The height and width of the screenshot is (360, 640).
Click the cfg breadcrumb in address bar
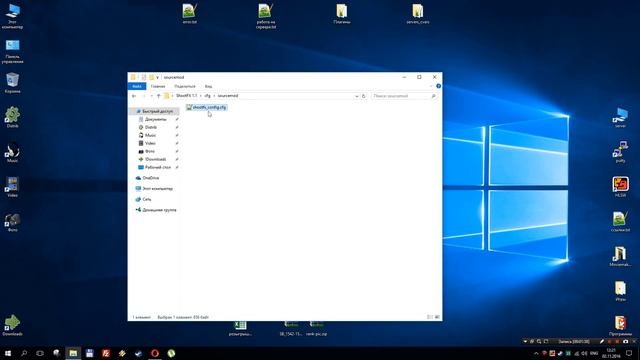[207, 96]
